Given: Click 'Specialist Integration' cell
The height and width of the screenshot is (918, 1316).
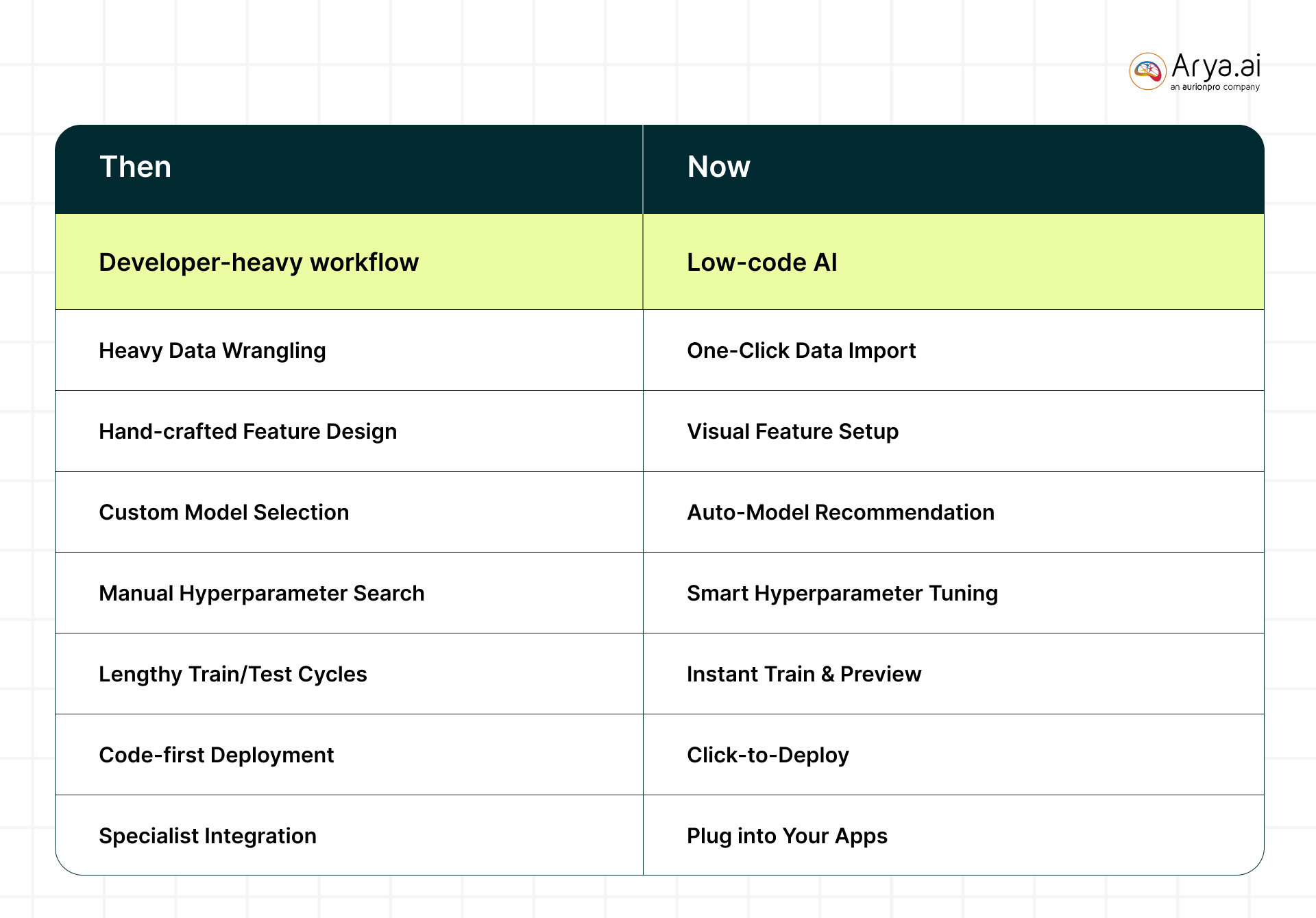Looking at the screenshot, I should pos(349,835).
